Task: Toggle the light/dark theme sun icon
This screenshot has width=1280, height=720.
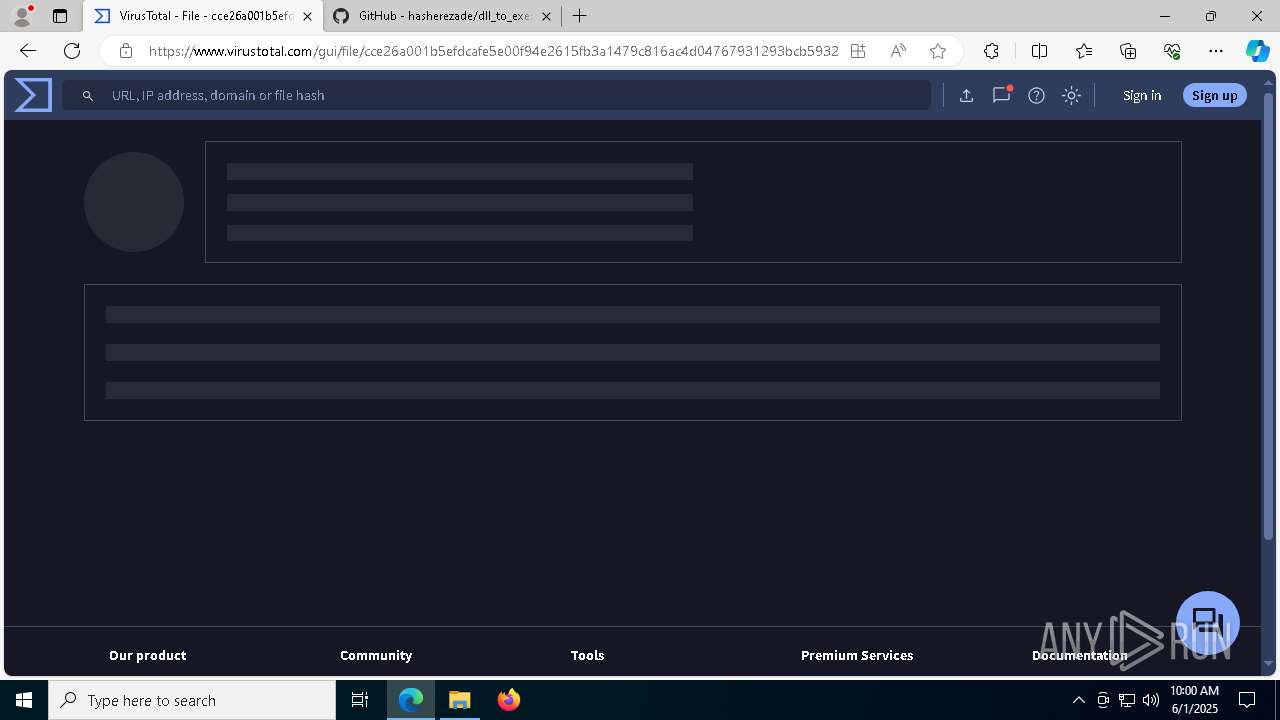Action: tap(1071, 95)
